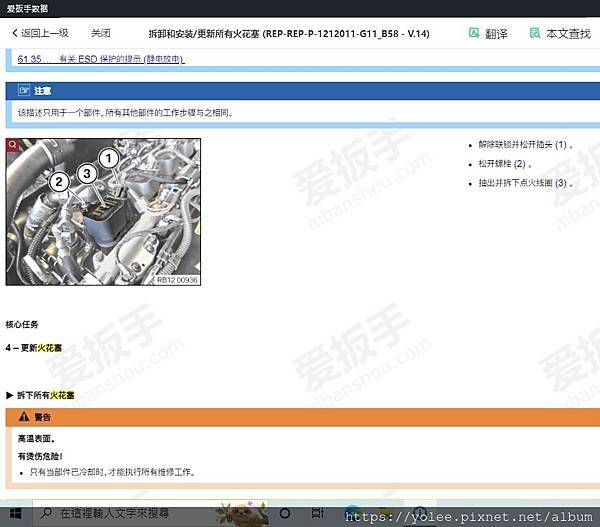Click the 爱扳手数据 app title

pyautogui.click(x=28, y=8)
